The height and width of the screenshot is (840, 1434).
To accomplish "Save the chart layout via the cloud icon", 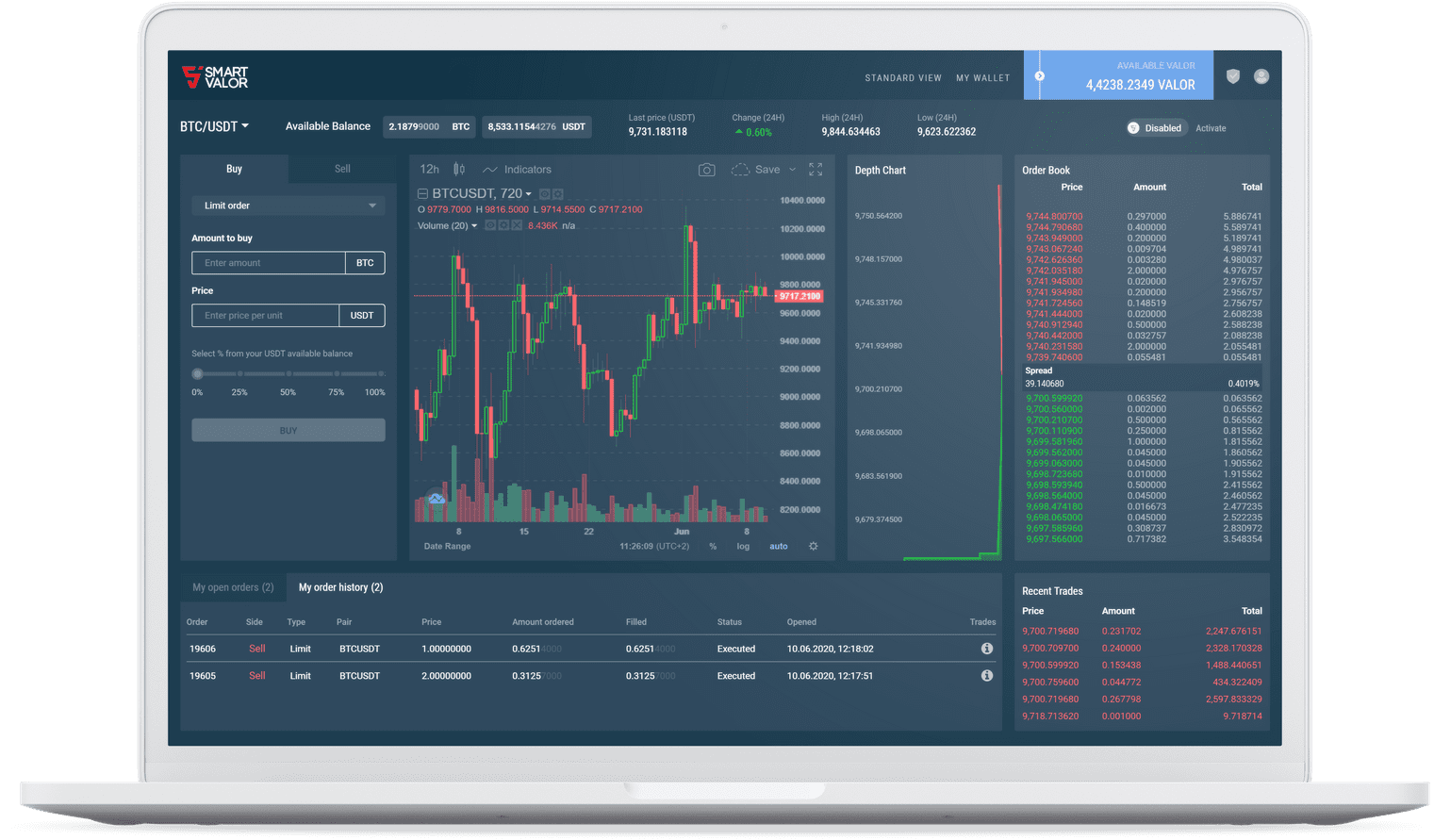I will click(740, 170).
